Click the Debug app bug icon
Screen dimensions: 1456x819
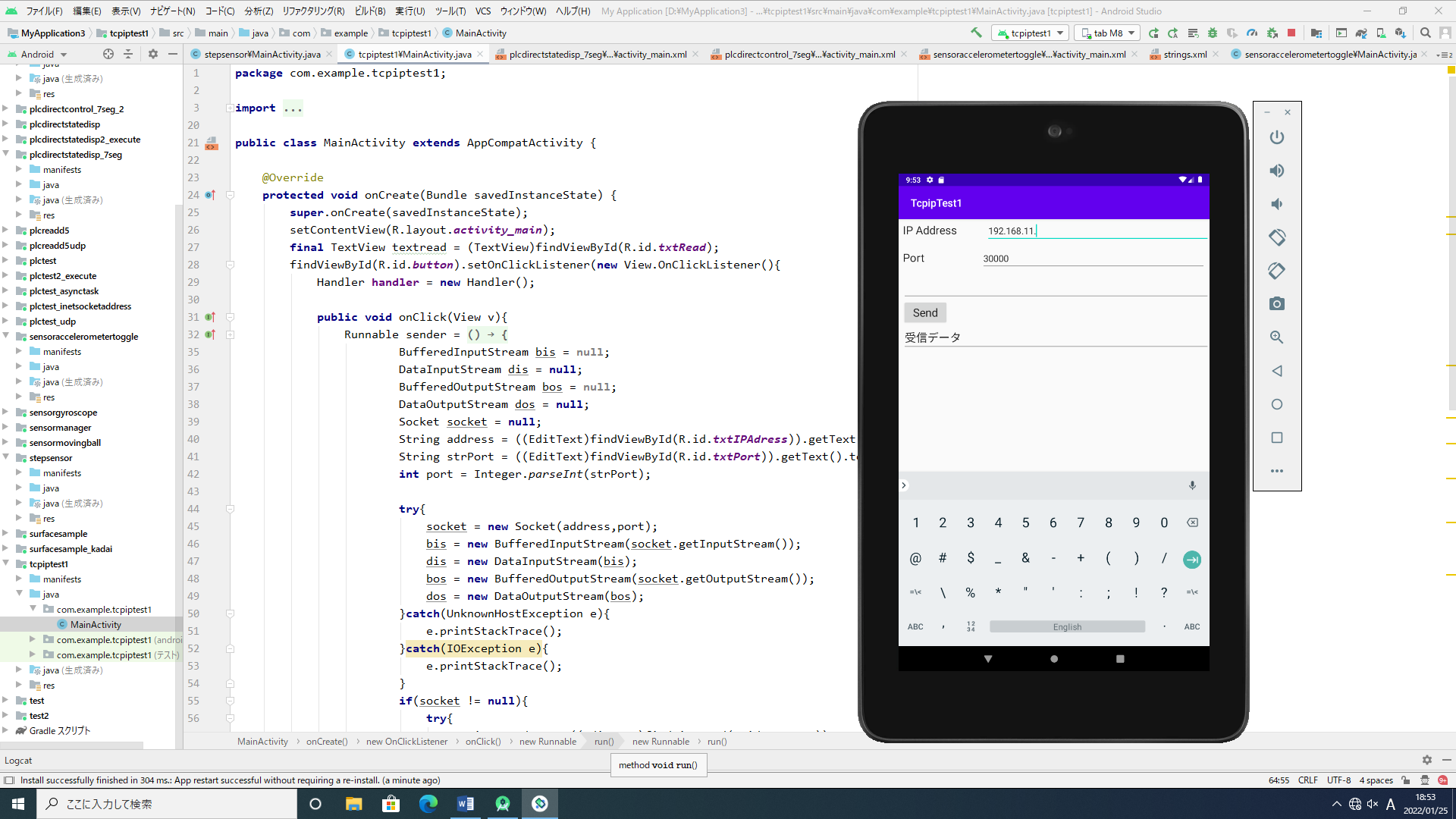1213,33
